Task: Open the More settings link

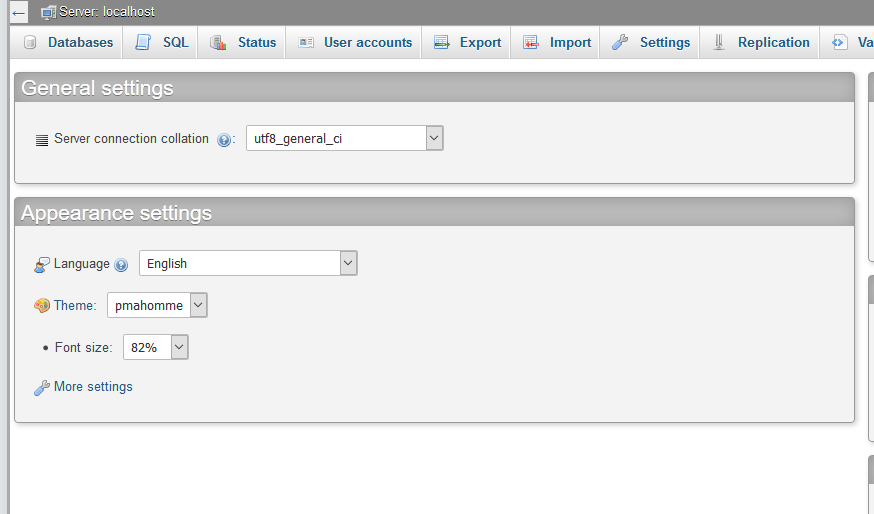Action: pyautogui.click(x=93, y=387)
